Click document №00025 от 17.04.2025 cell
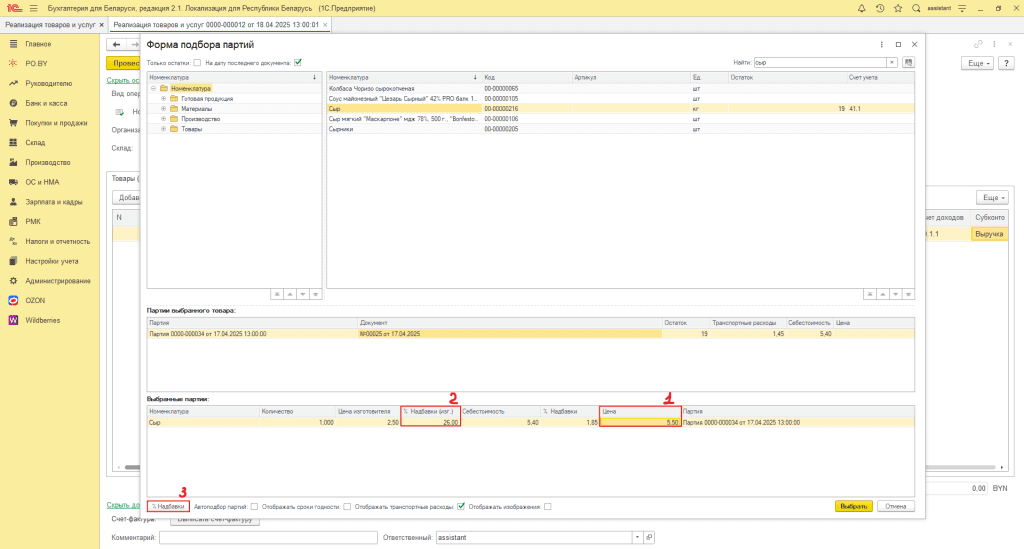1024x549 pixels. (509, 334)
